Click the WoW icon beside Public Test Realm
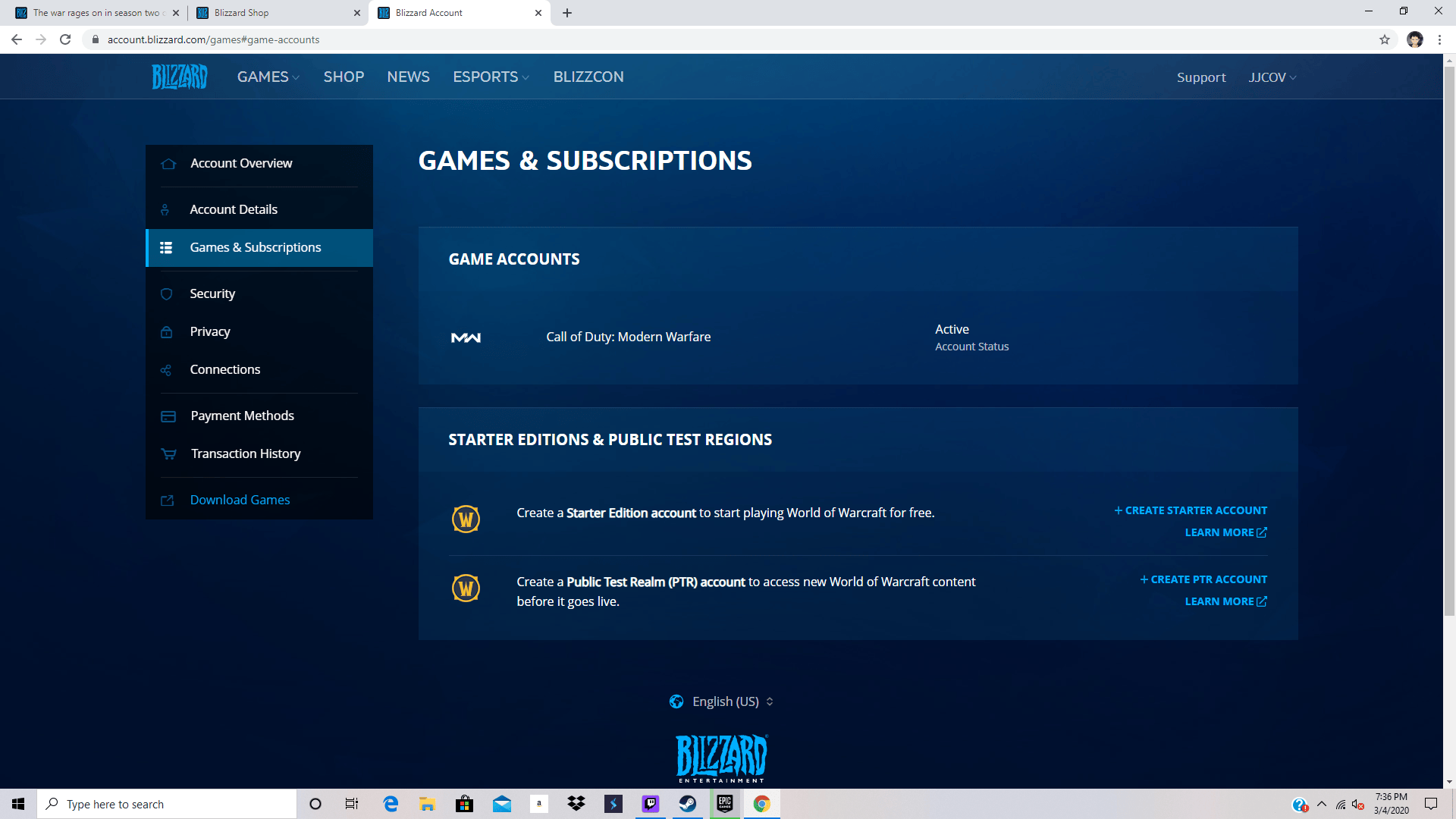This screenshot has width=1456, height=819. tap(466, 588)
